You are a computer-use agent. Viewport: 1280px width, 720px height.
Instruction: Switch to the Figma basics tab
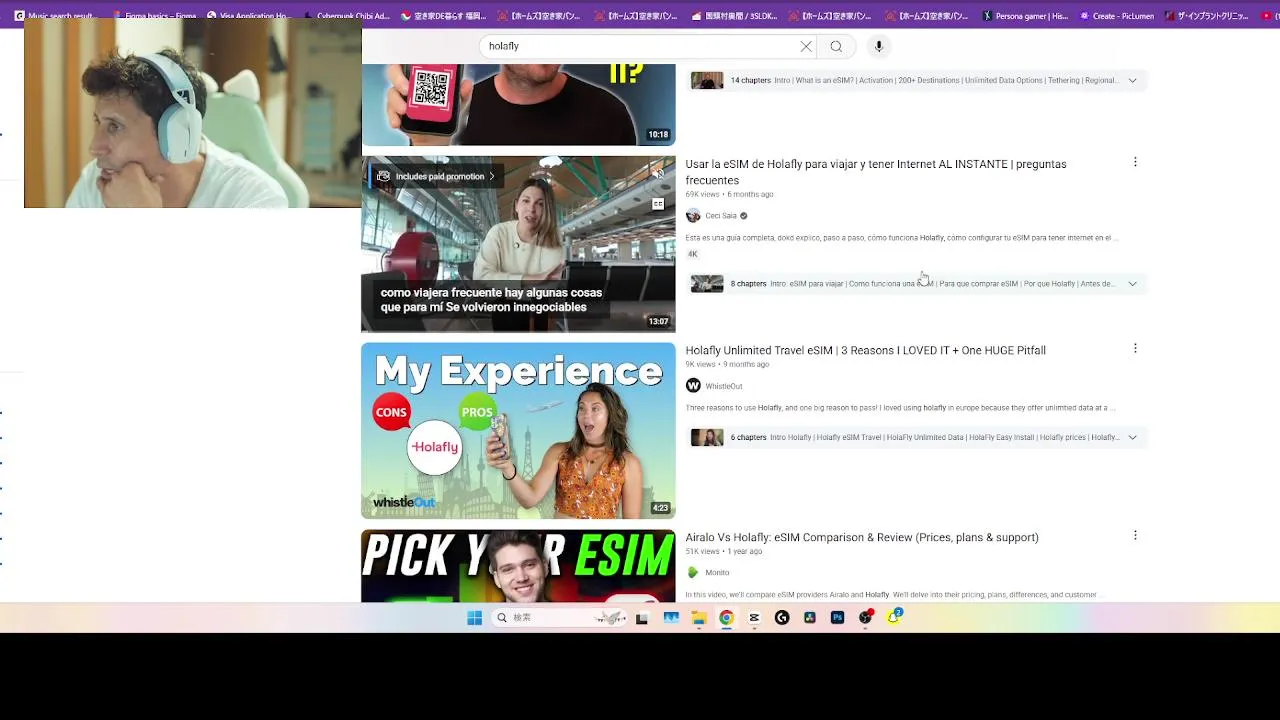155,16
